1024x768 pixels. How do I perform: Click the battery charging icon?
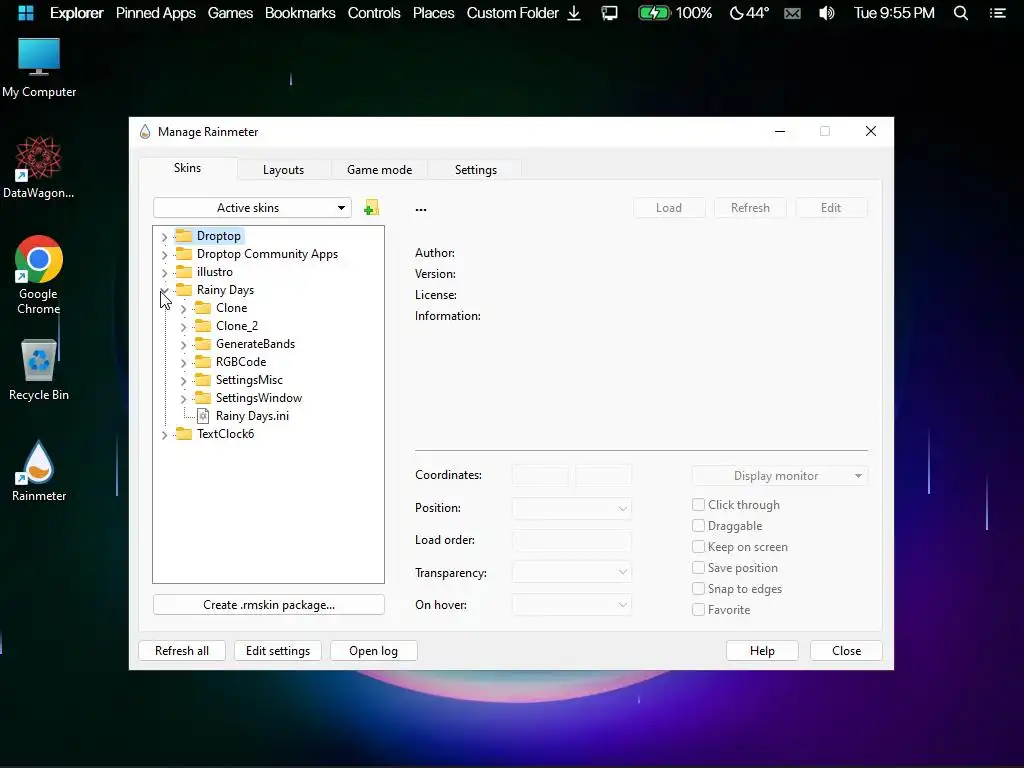pos(654,13)
